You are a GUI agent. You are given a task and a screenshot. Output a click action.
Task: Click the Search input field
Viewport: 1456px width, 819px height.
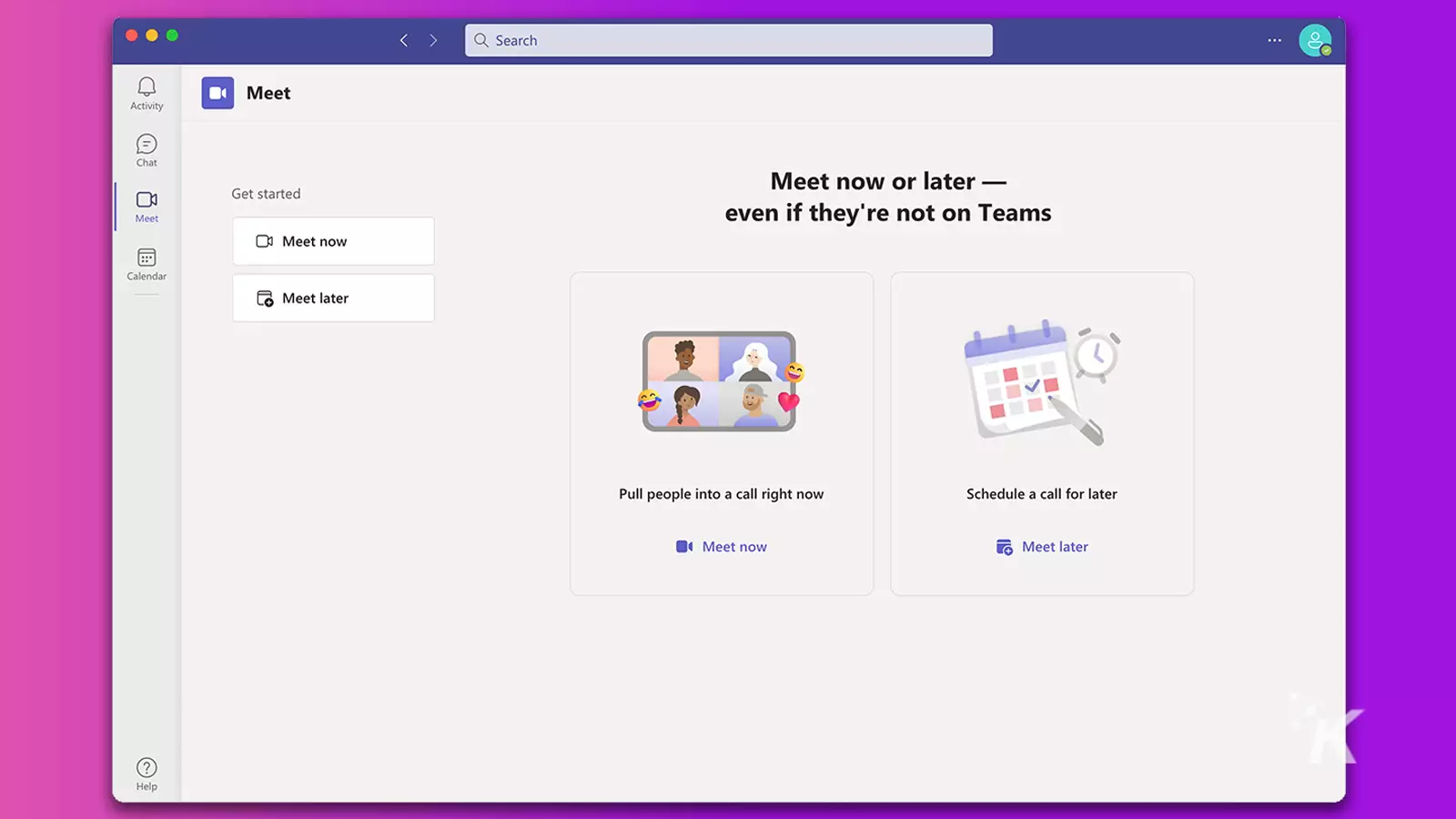click(728, 40)
